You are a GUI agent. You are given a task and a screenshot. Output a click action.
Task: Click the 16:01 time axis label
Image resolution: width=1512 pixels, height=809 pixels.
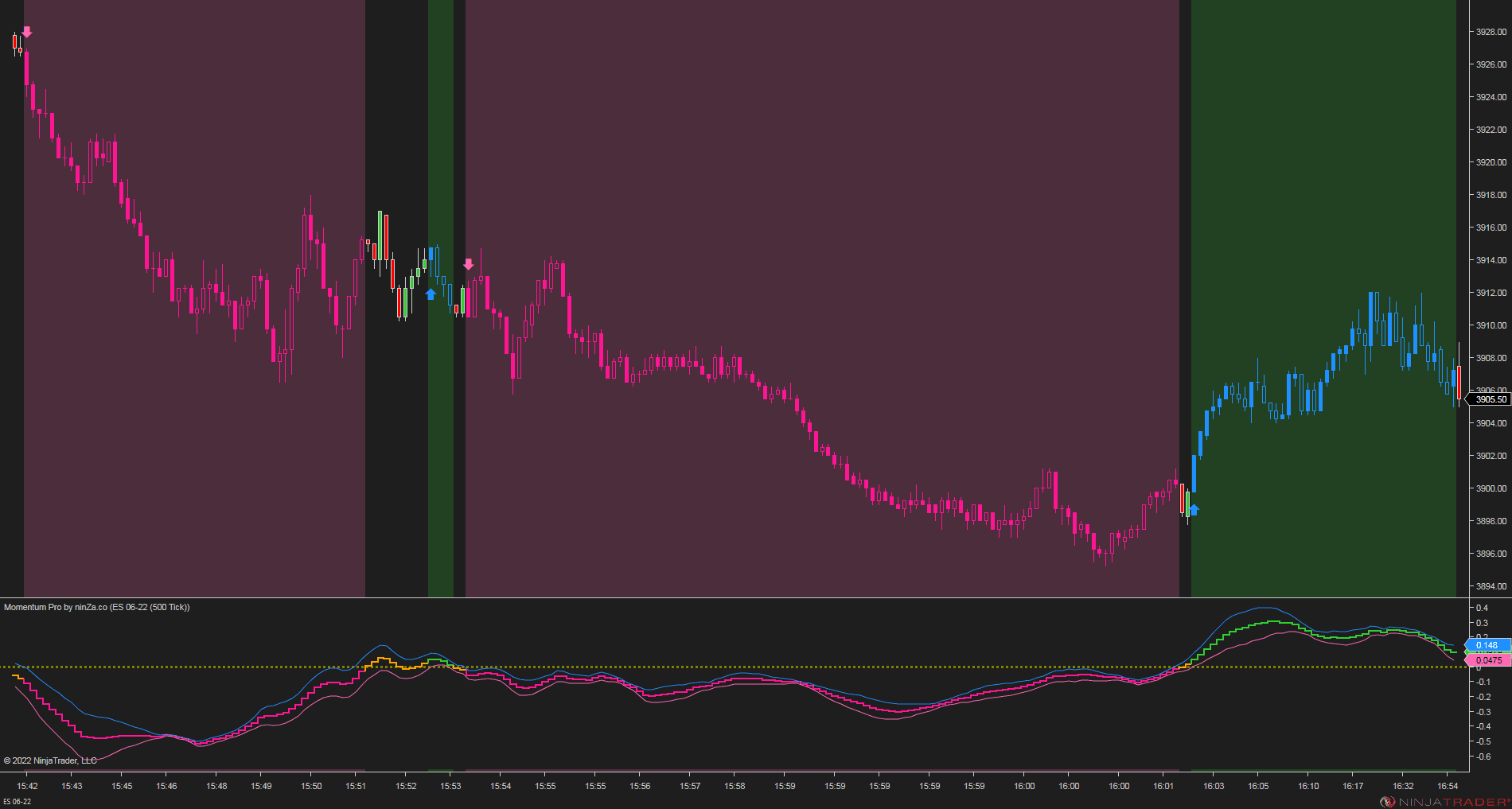coord(1163,786)
